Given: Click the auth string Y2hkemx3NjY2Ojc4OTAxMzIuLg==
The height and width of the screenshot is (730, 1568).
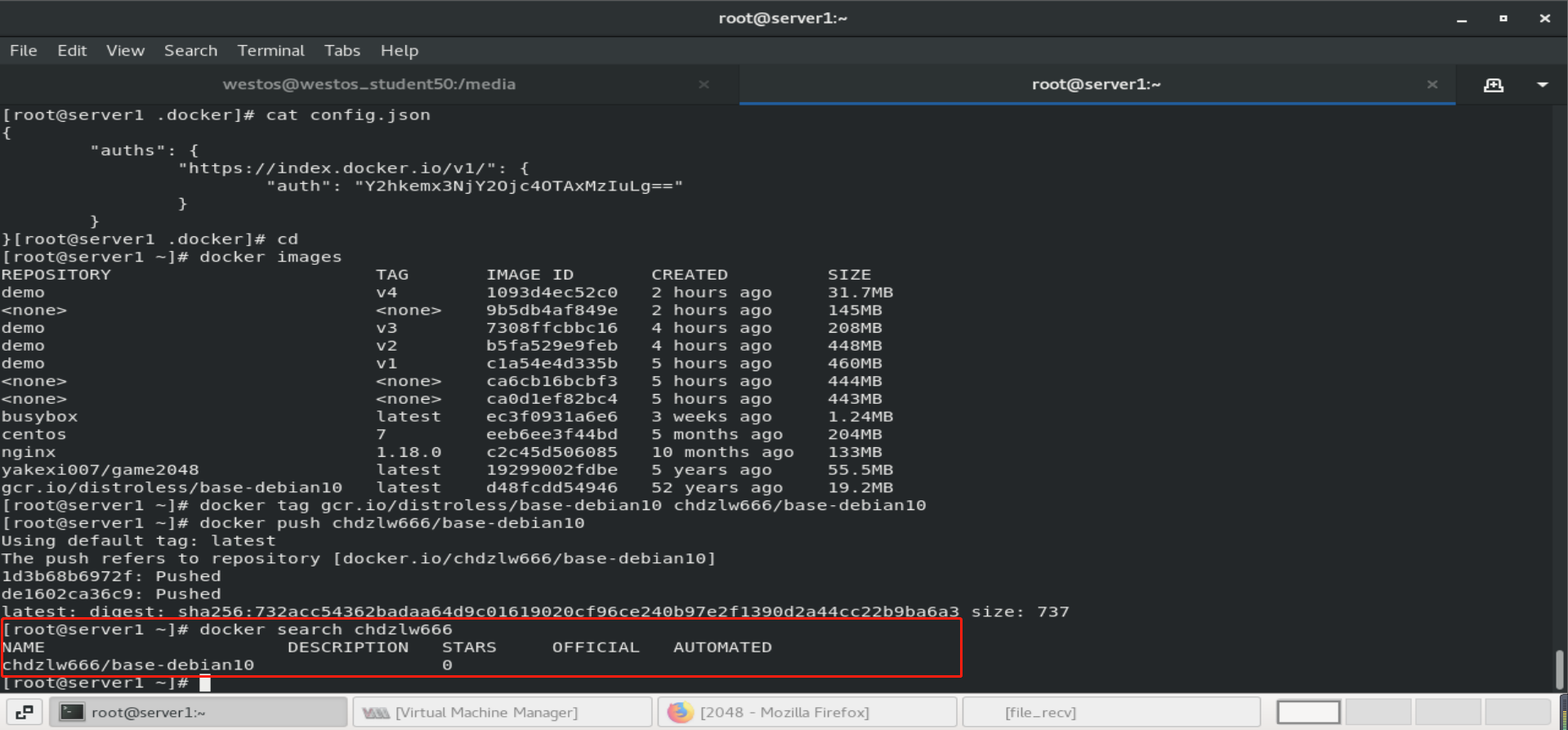Looking at the screenshot, I should (519, 186).
